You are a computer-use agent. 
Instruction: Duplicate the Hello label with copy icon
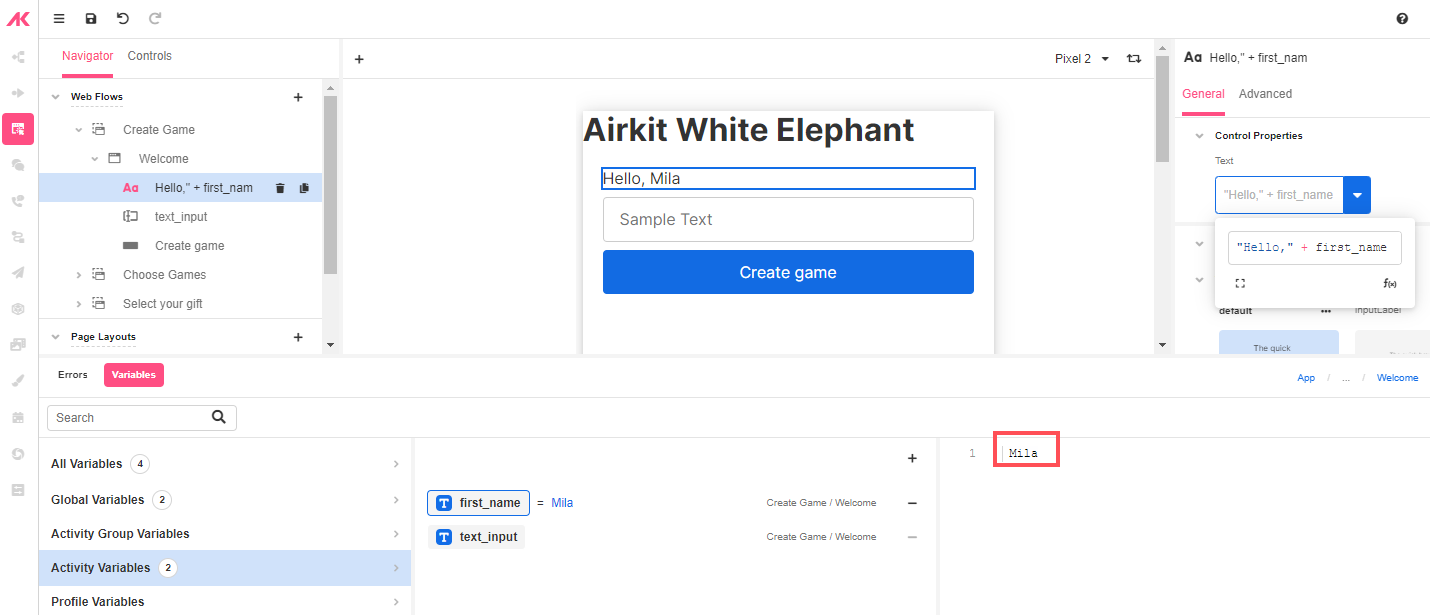[304, 188]
